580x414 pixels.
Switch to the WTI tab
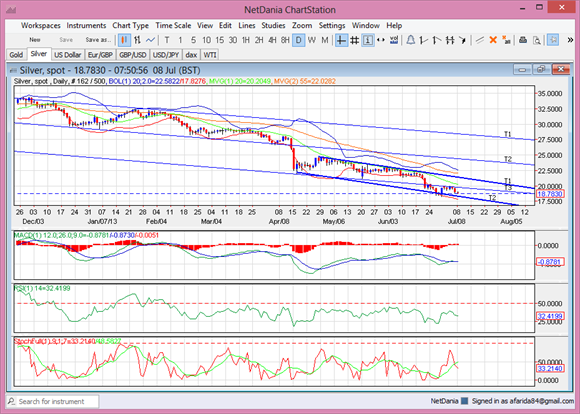[x=210, y=55]
